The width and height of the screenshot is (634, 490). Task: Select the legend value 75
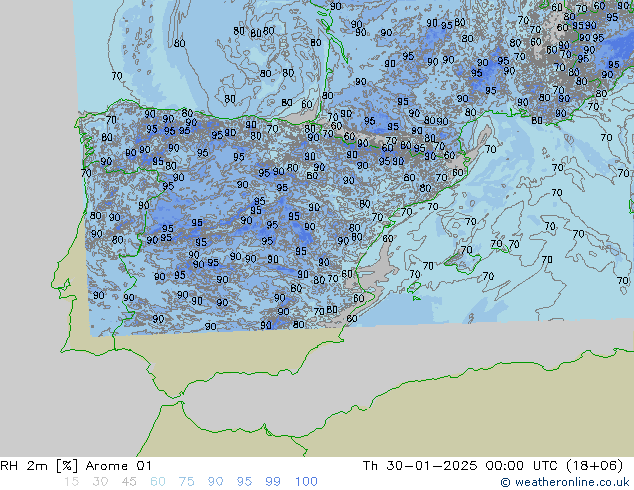tap(186, 482)
